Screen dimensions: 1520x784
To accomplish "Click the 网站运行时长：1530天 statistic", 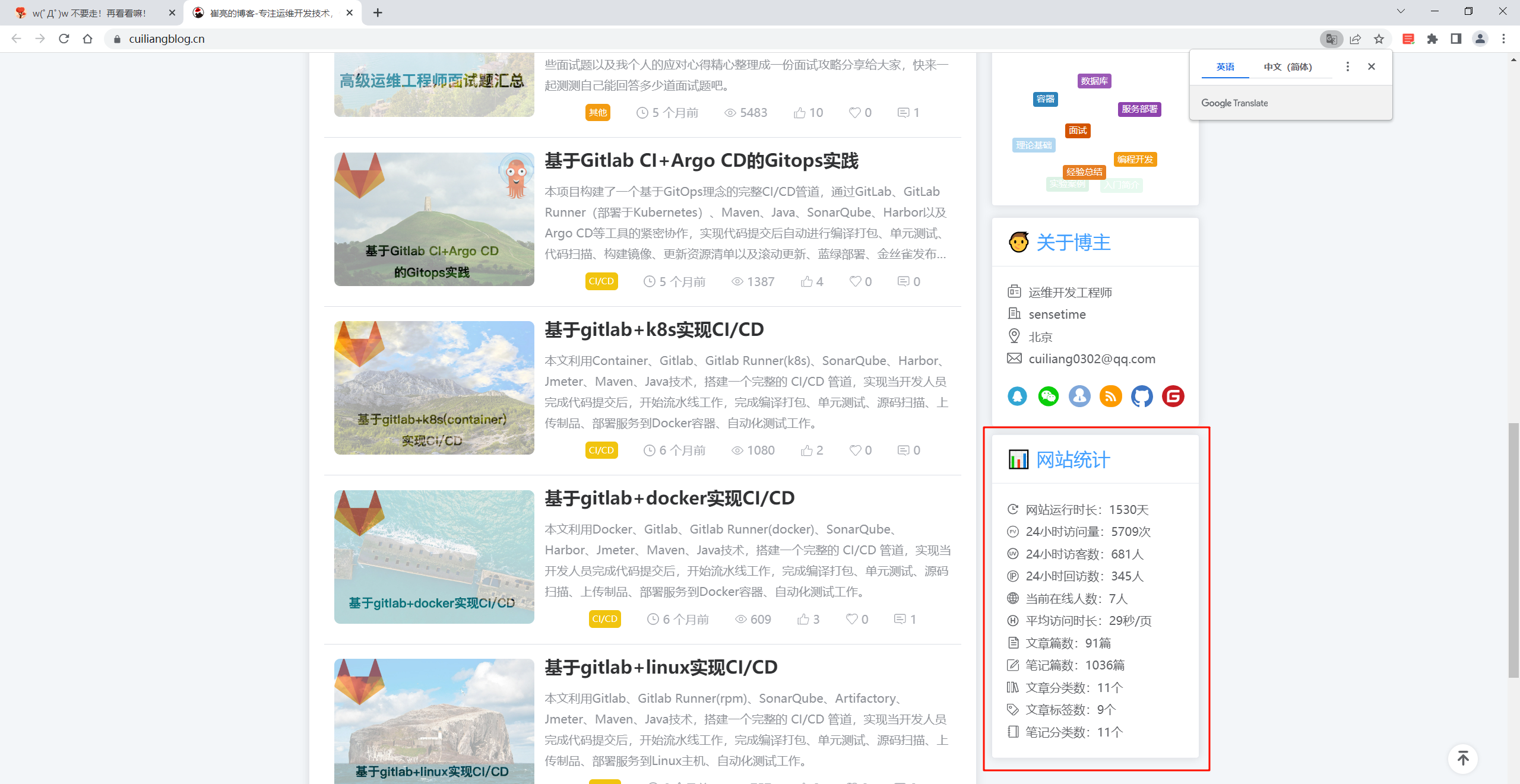I will pyautogui.click(x=1078, y=510).
